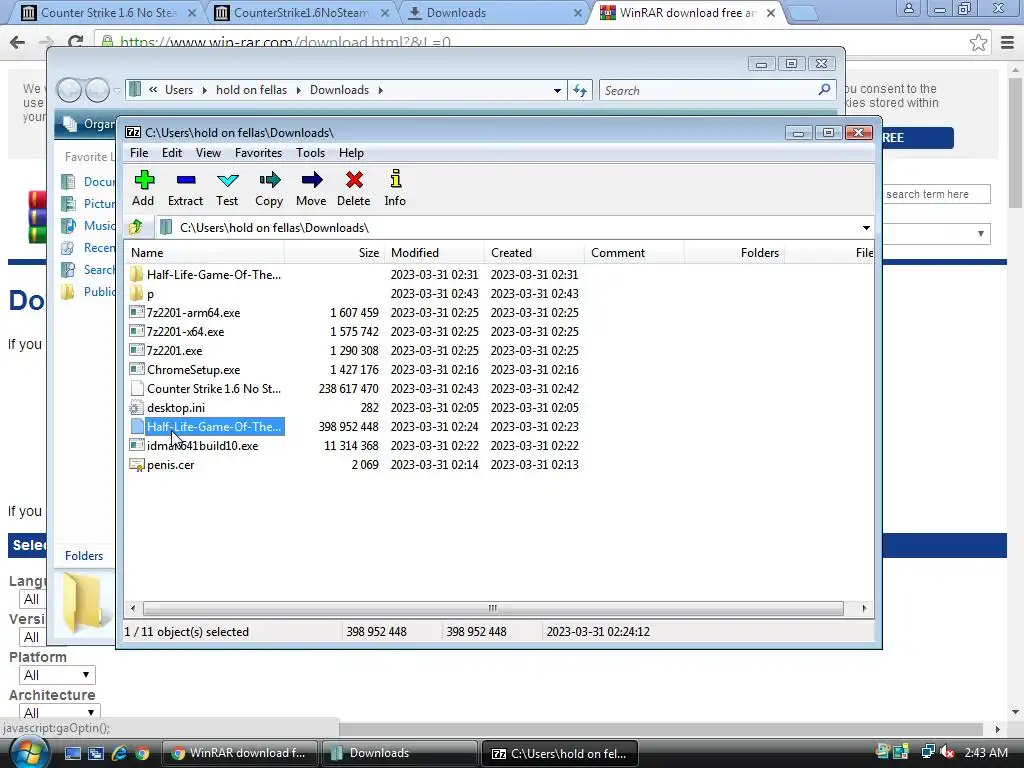Sort by the Created column header
Screen dimensions: 1024x768
coord(535,253)
